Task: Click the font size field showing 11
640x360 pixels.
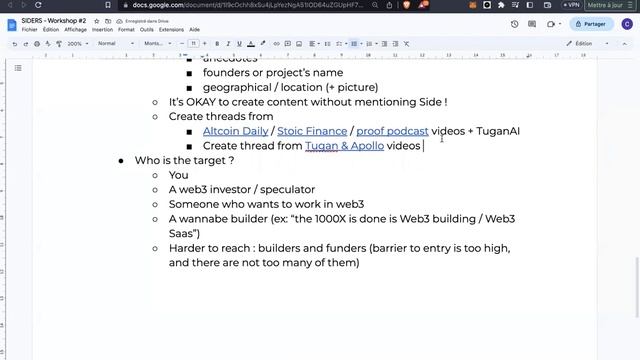Action: (193, 44)
